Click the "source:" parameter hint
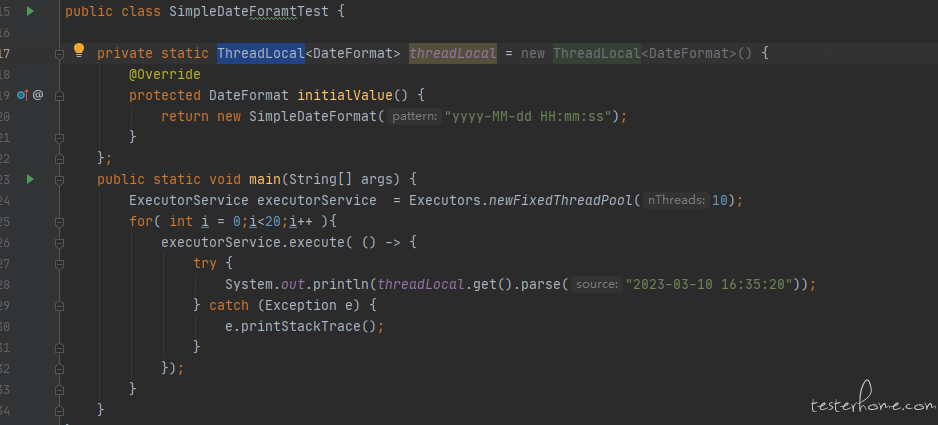 click(x=597, y=284)
